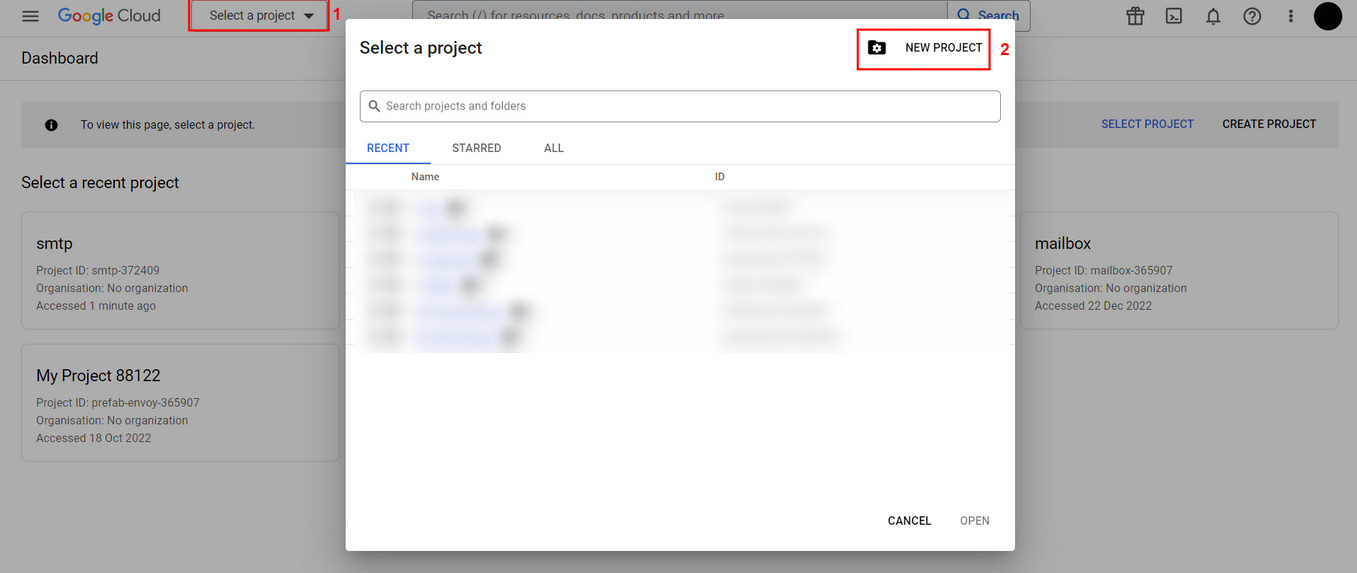Screen dimensions: 1357x573
Task: Switch to the ALL tab
Action: [554, 148]
